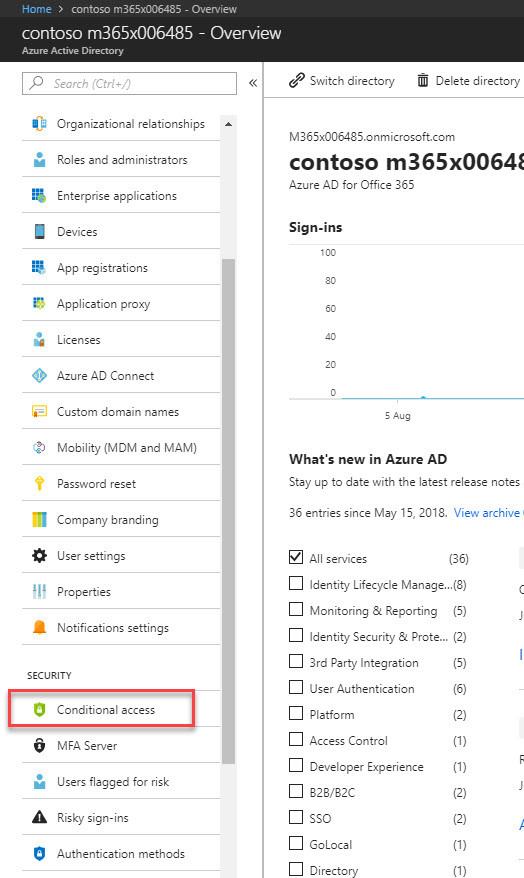Check the 3rd Party Integration checkbox
524x878 pixels.
pyautogui.click(x=296, y=661)
